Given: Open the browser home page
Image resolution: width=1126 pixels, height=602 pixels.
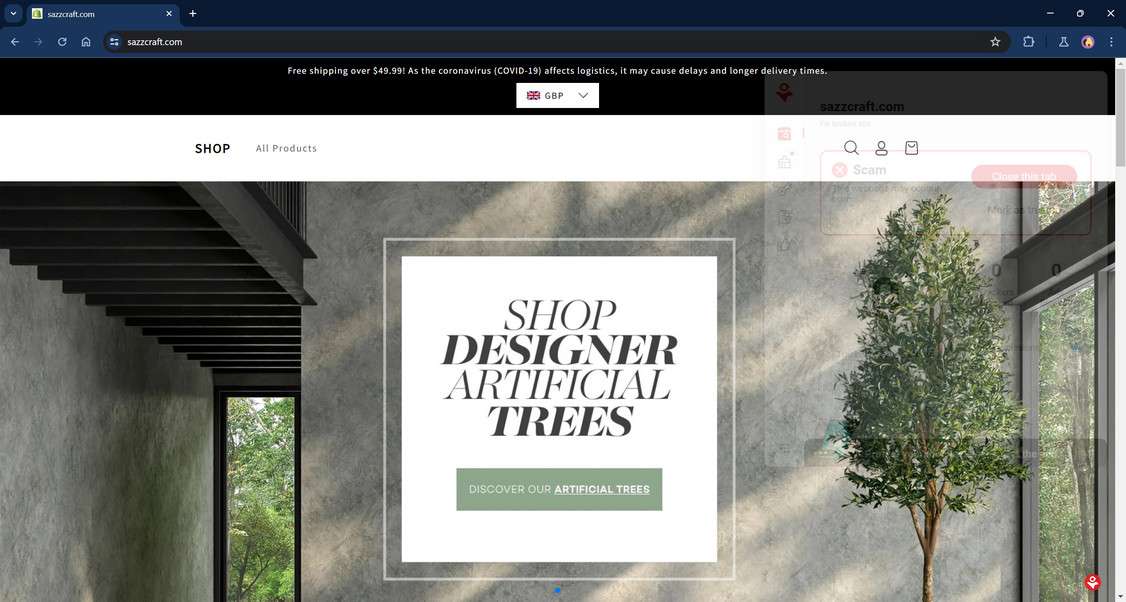Looking at the screenshot, I should 86,42.
